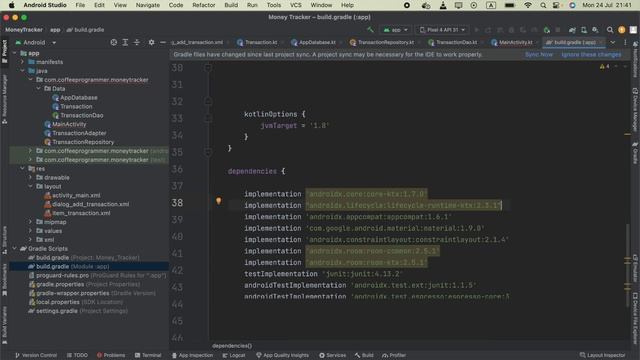Switch to the TransactionRepository.kt tab
Viewport: 640px width, 360px height.
(382, 42)
